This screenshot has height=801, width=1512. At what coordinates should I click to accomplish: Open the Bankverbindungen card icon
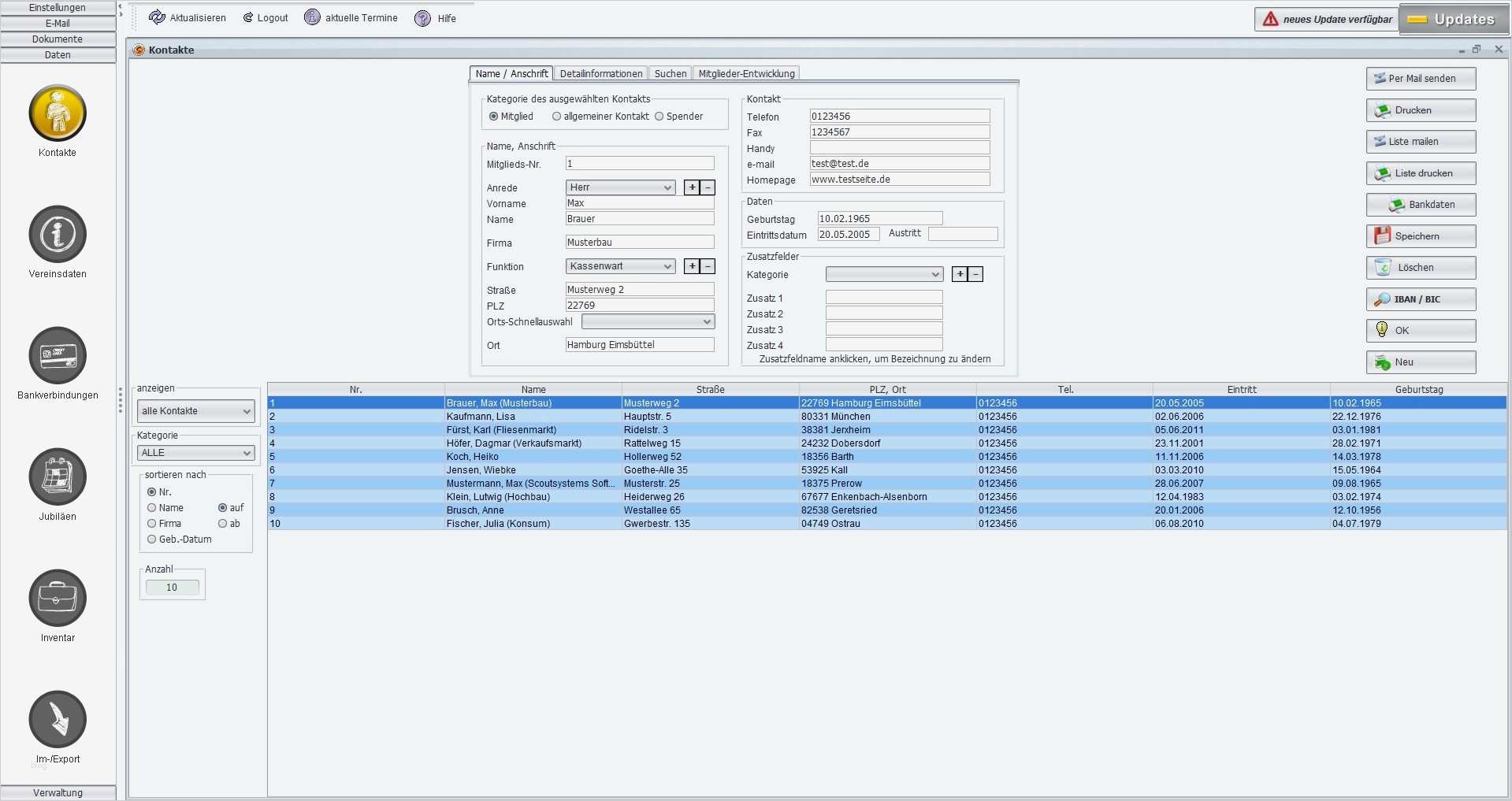point(58,356)
